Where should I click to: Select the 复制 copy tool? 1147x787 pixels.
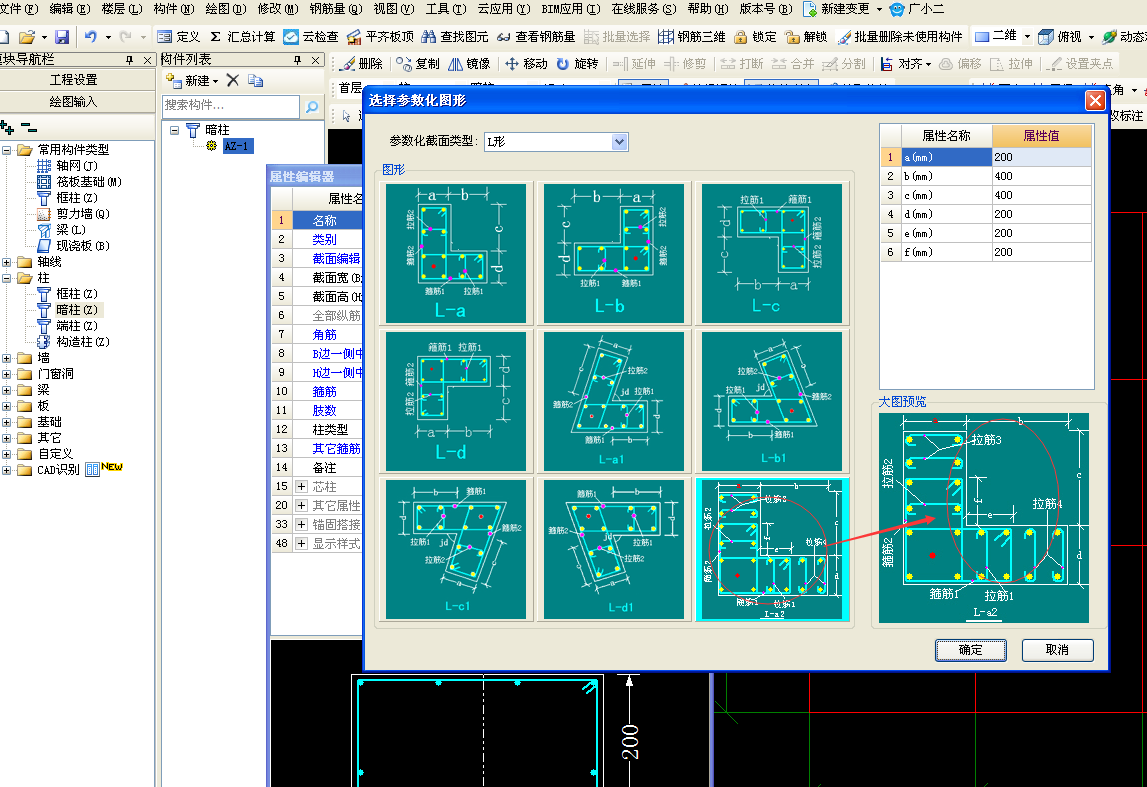(418, 64)
